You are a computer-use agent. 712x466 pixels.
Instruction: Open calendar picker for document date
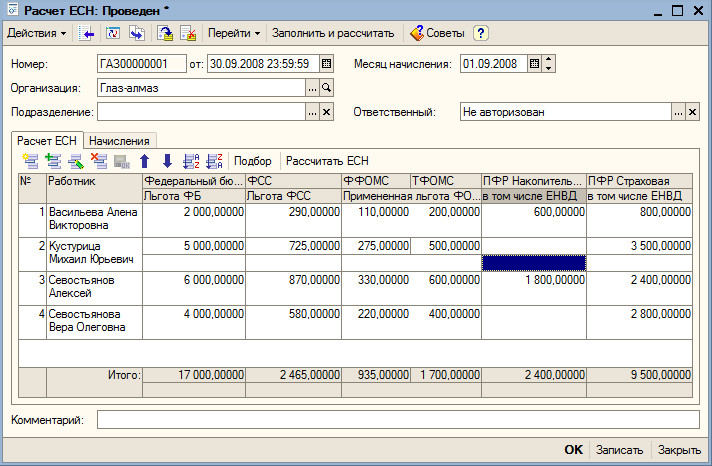(x=326, y=64)
